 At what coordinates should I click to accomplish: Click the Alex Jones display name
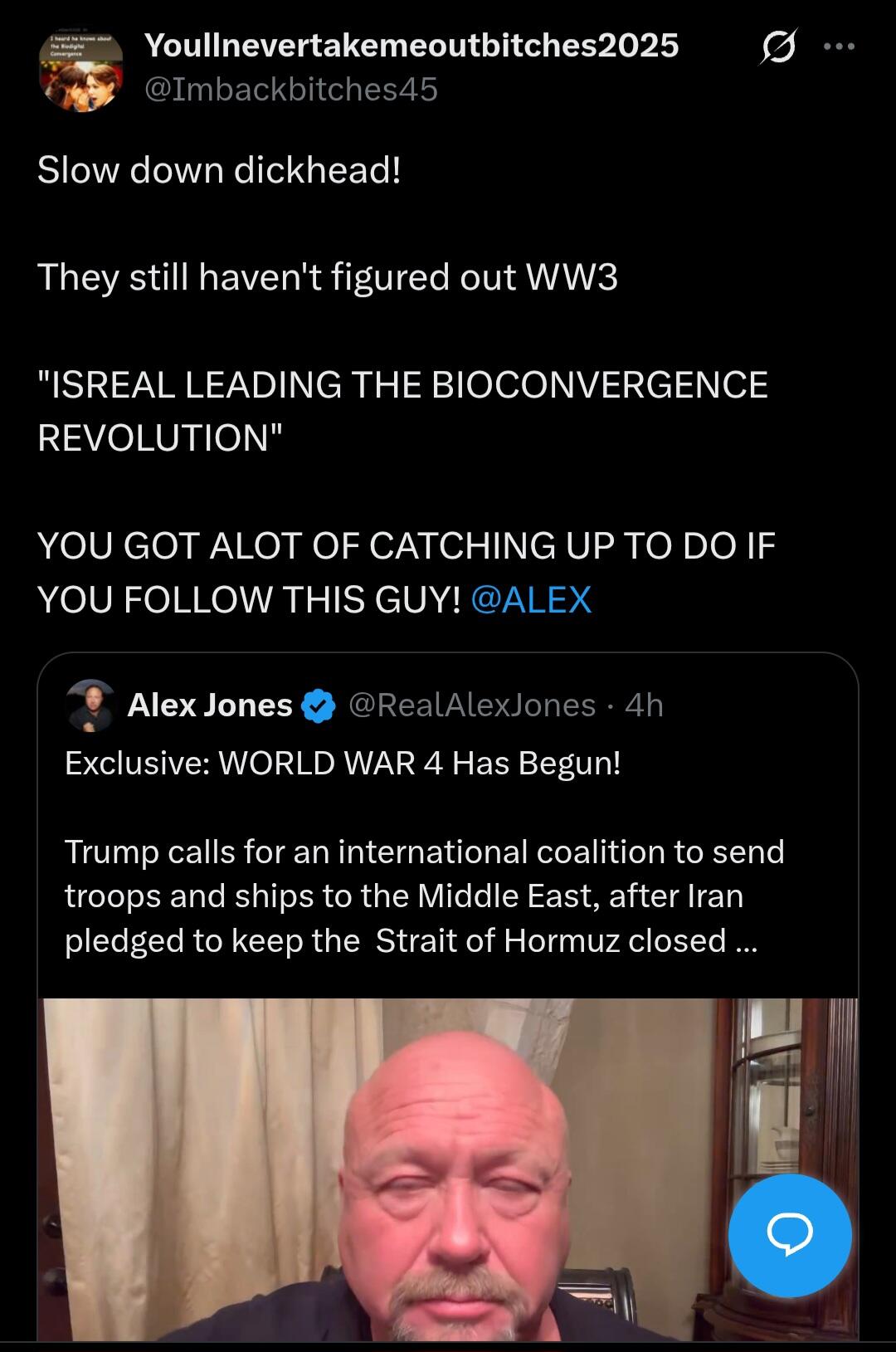(x=210, y=705)
